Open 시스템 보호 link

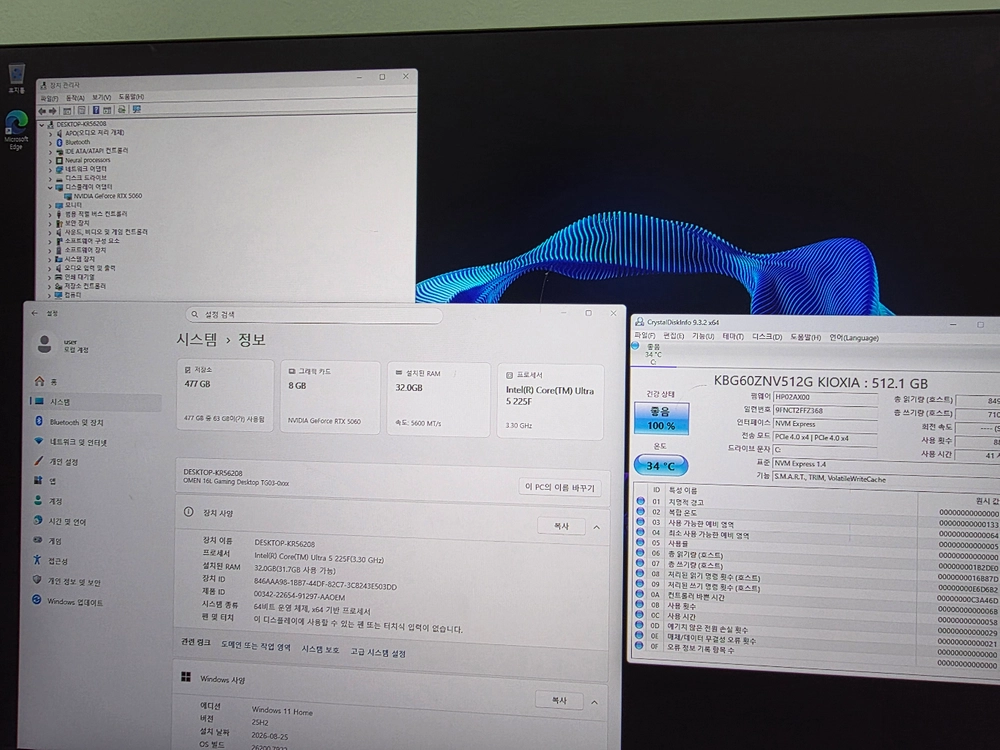[320, 649]
